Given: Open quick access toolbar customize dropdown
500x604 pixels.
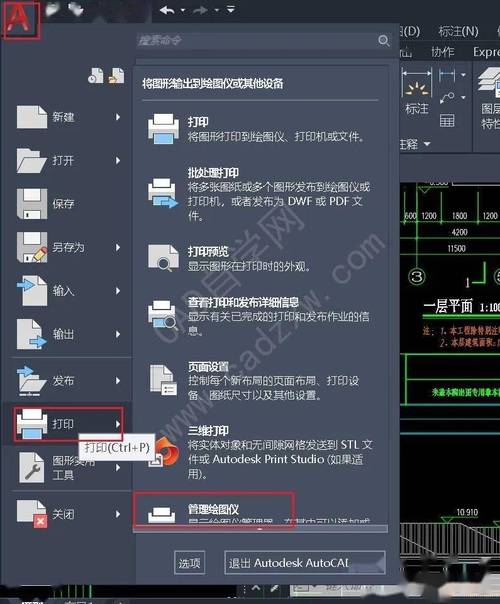Looking at the screenshot, I should click(231, 9).
